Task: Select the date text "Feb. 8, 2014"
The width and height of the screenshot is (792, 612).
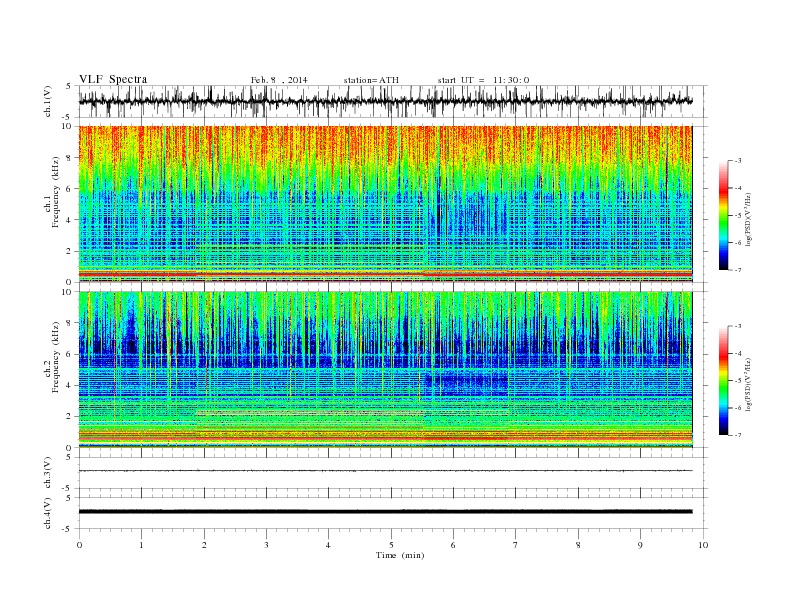Action: pos(279,80)
